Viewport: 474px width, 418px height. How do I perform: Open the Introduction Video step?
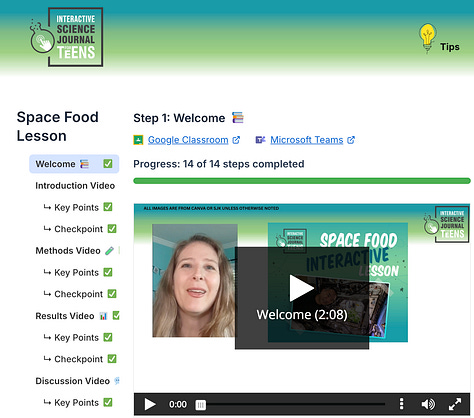[x=75, y=186]
